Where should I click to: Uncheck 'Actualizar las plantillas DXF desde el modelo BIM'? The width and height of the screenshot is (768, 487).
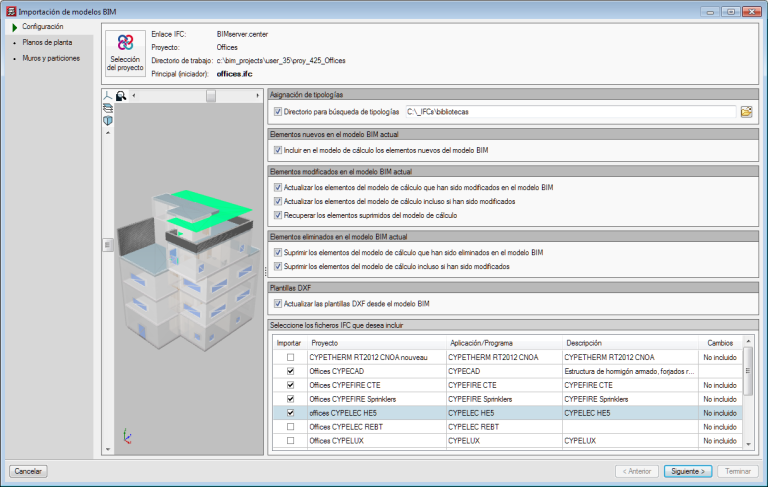tap(278, 304)
